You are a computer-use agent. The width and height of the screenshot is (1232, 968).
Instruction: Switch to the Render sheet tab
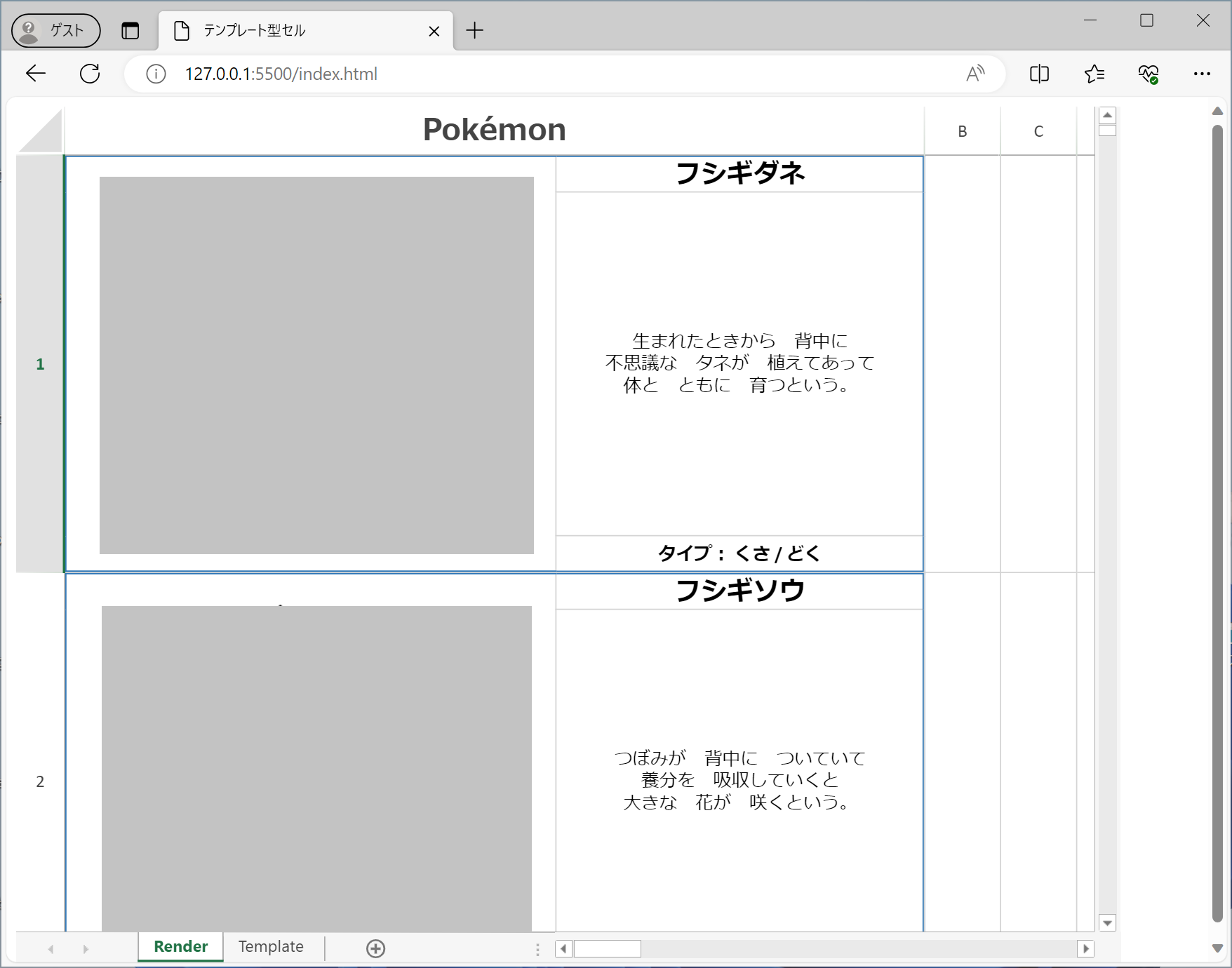181,946
